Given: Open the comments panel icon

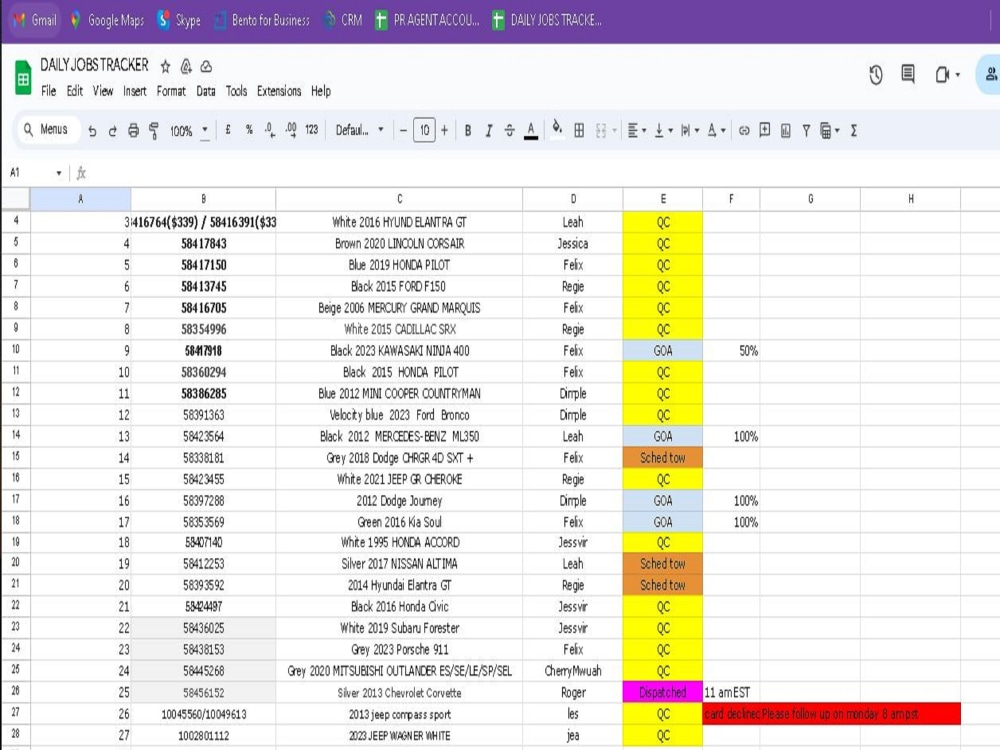Looking at the screenshot, I should coord(908,74).
